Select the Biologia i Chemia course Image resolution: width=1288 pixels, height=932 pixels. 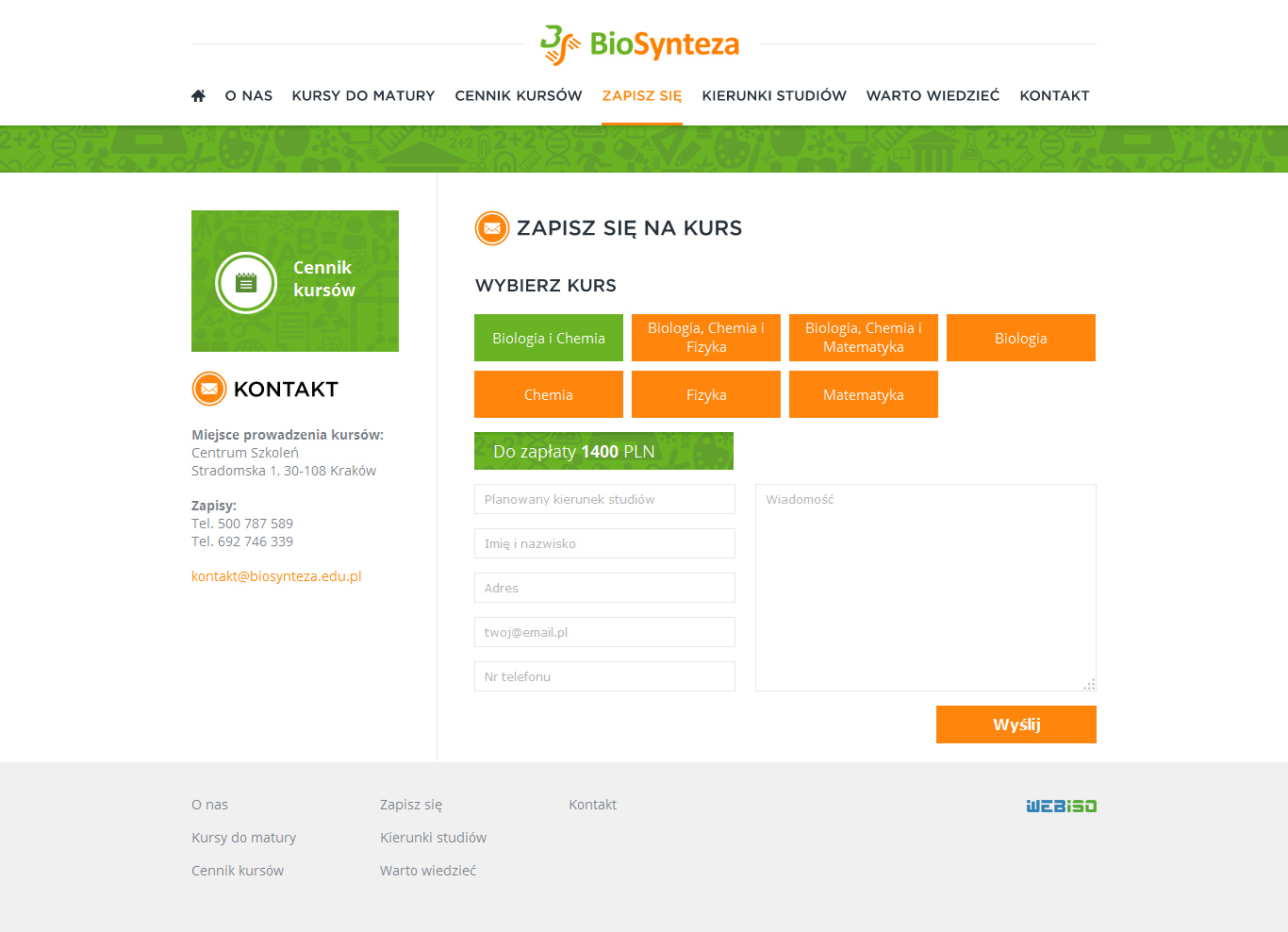tap(549, 338)
